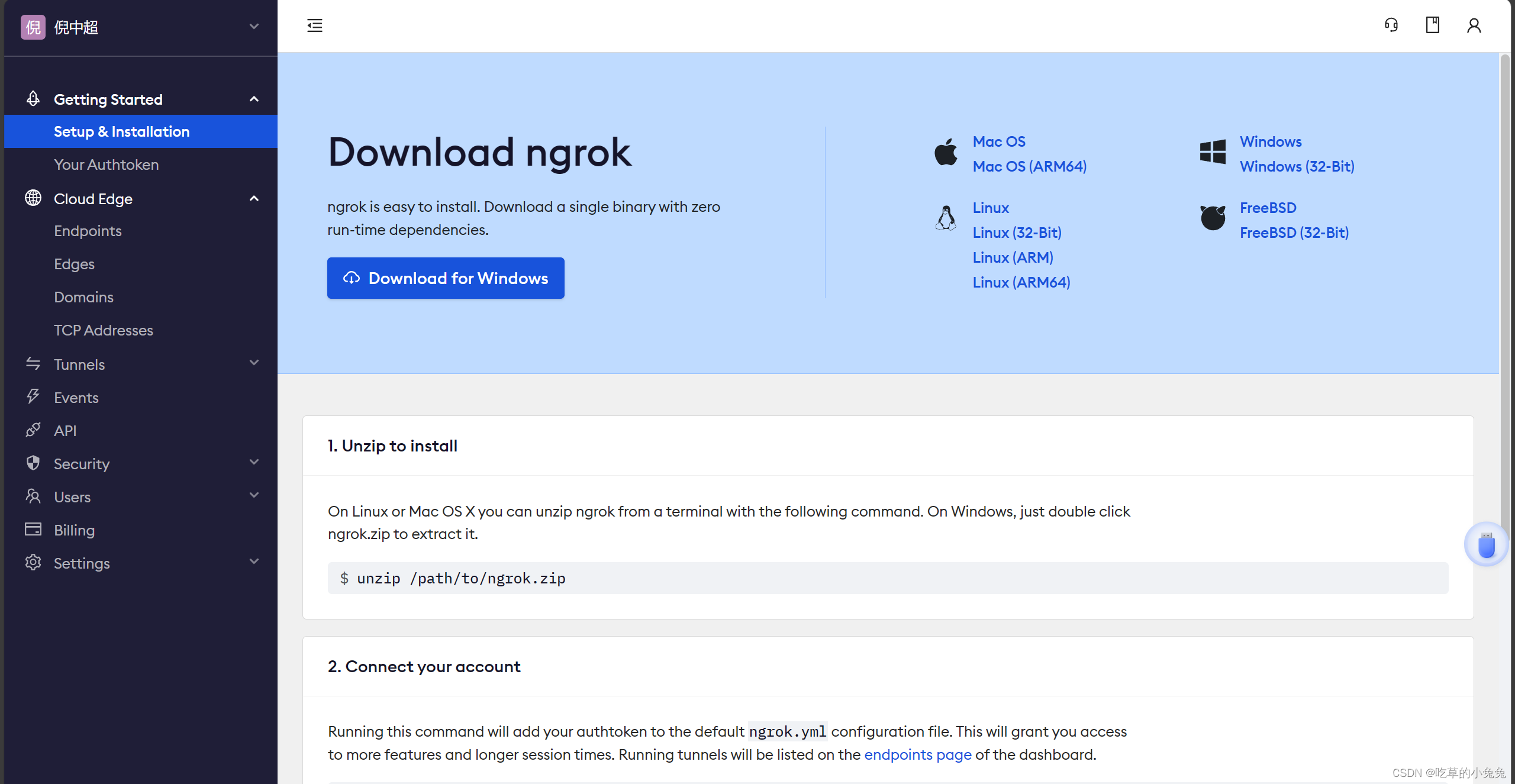
Task: Click the Linux (32-Bit) download link
Action: [x=1017, y=233]
